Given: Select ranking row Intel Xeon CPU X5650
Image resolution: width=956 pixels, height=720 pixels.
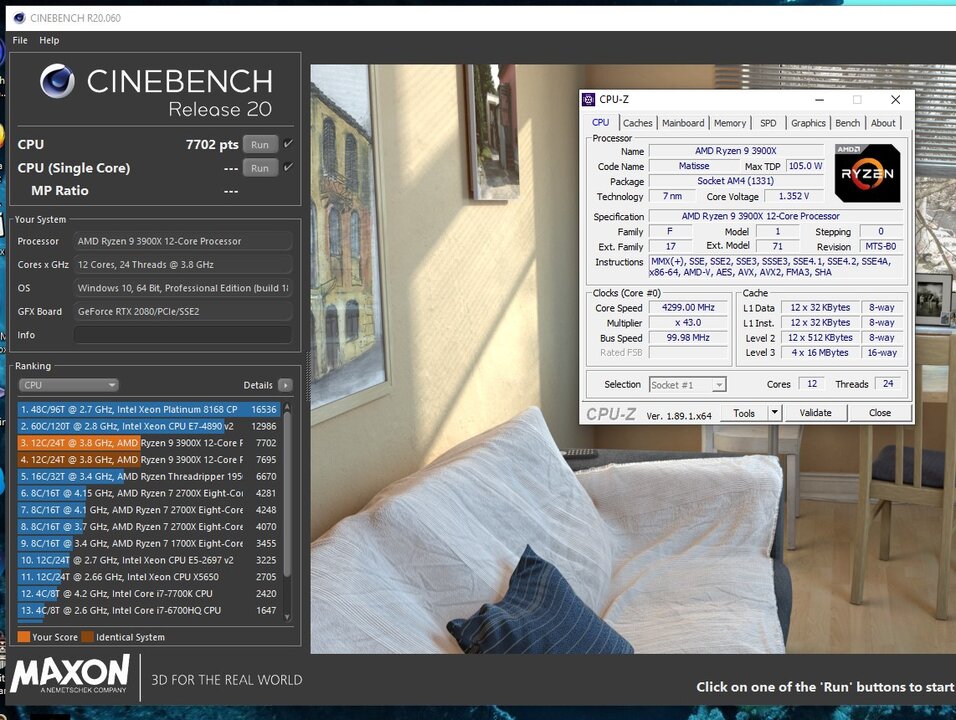Looking at the screenshot, I should (149, 577).
